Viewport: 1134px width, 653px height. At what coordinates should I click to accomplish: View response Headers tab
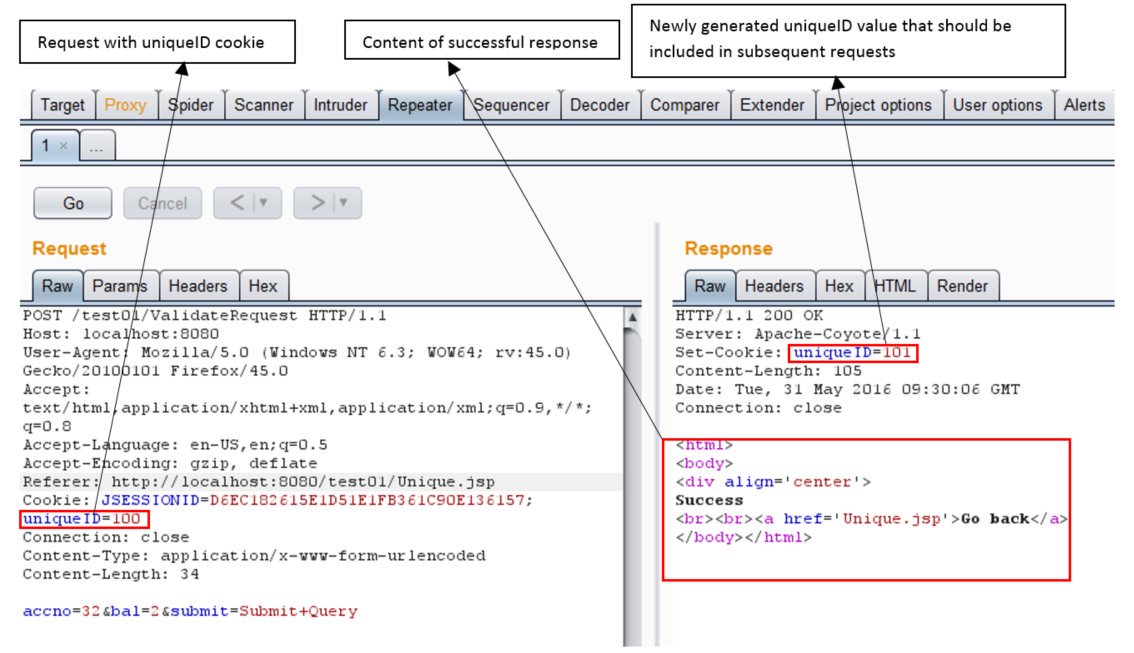[x=774, y=286]
